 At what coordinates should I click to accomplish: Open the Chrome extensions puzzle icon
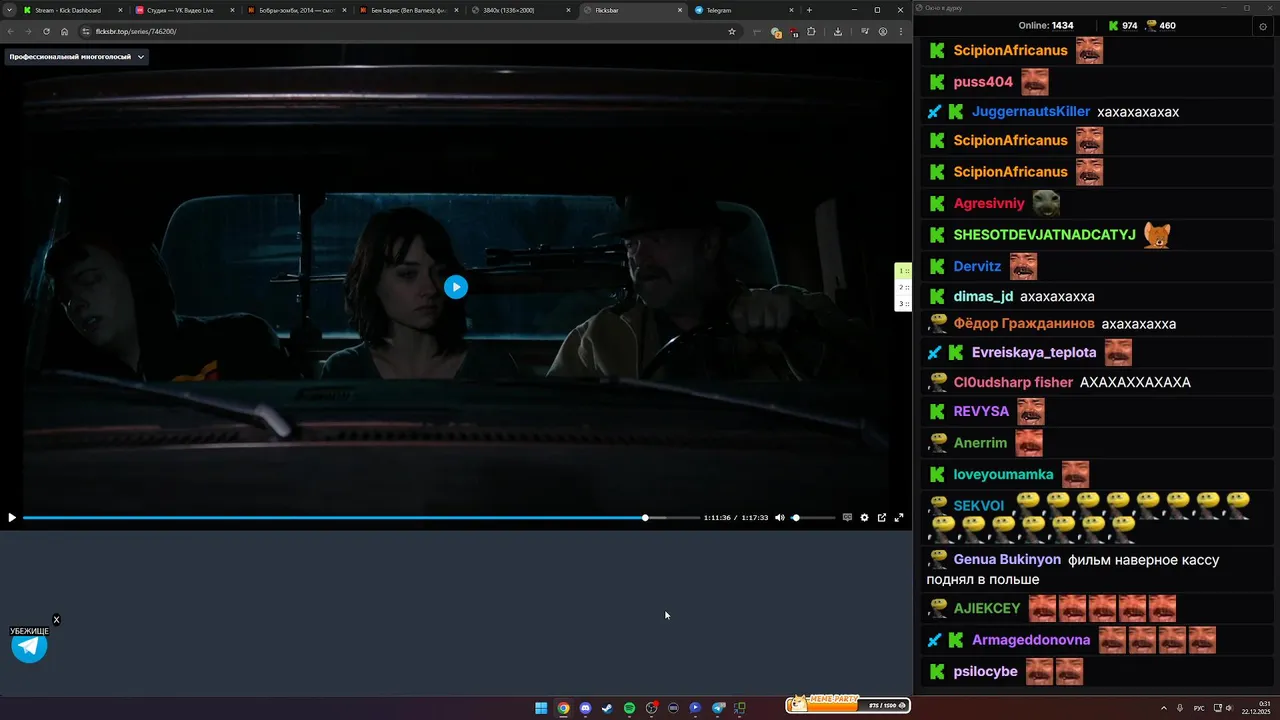811,31
